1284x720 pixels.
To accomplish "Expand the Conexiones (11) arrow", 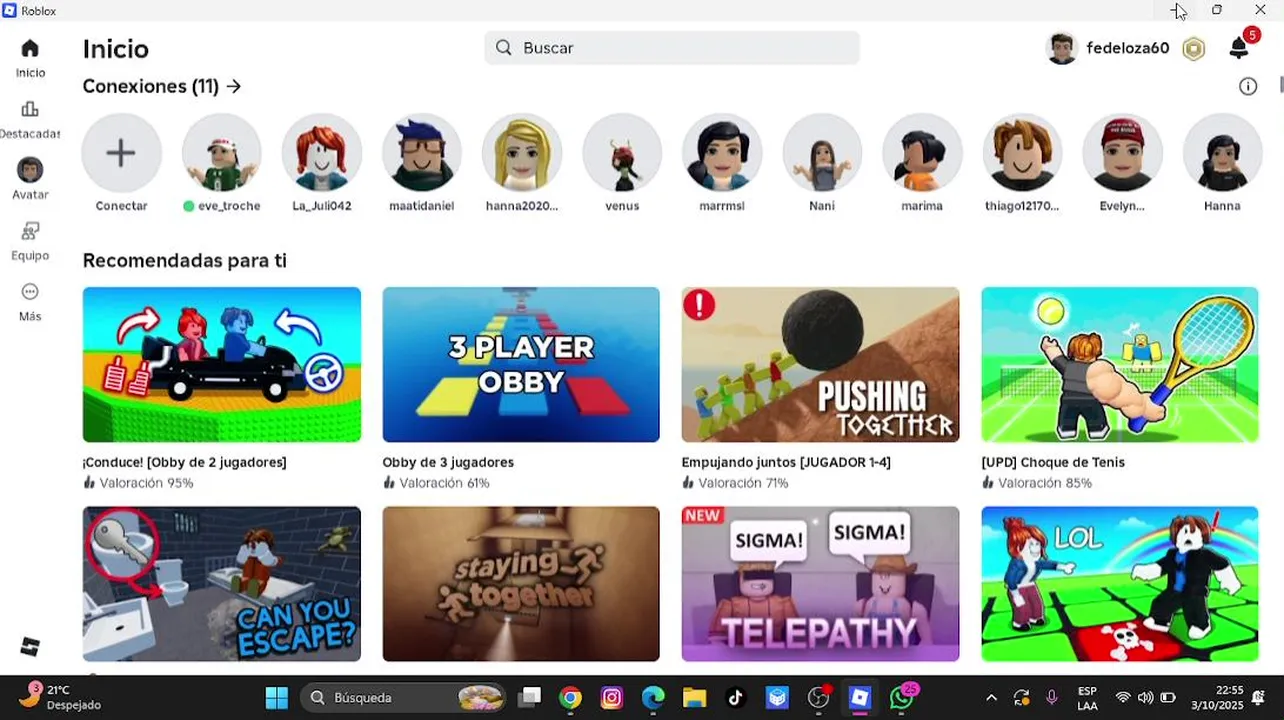I will click(x=234, y=86).
